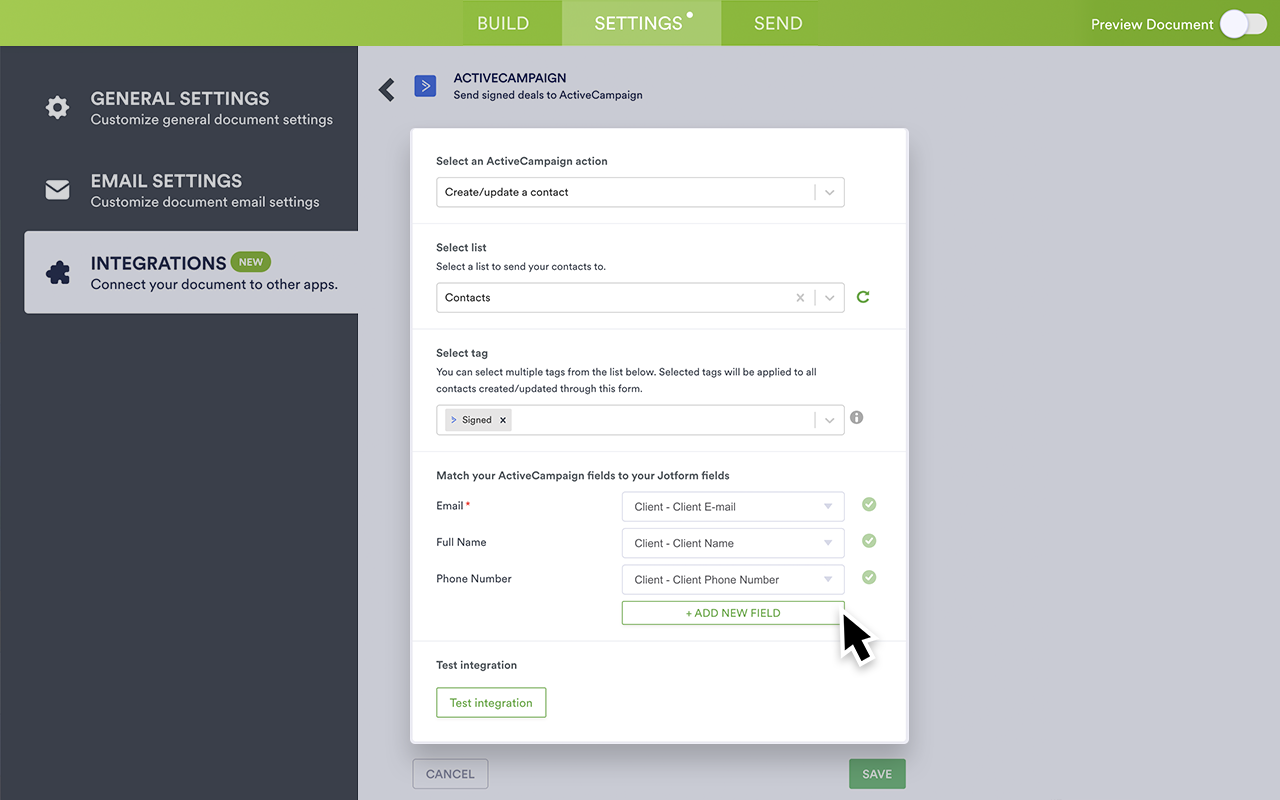Open the SEND tab

coord(778,22)
